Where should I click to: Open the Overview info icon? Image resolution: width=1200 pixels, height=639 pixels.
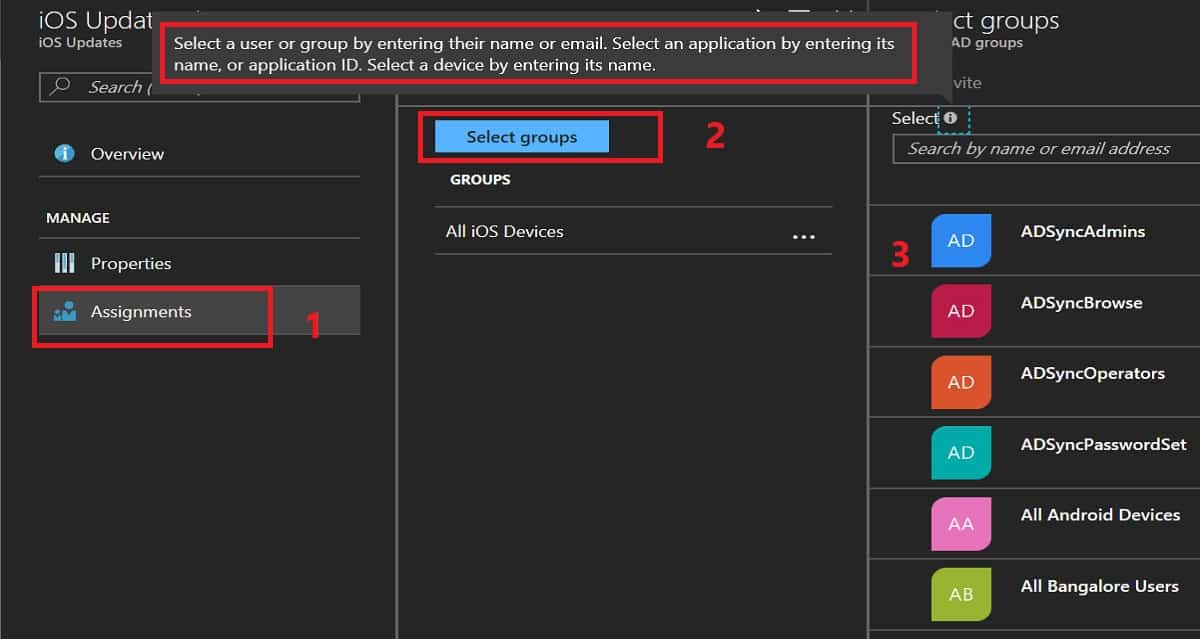tap(65, 153)
